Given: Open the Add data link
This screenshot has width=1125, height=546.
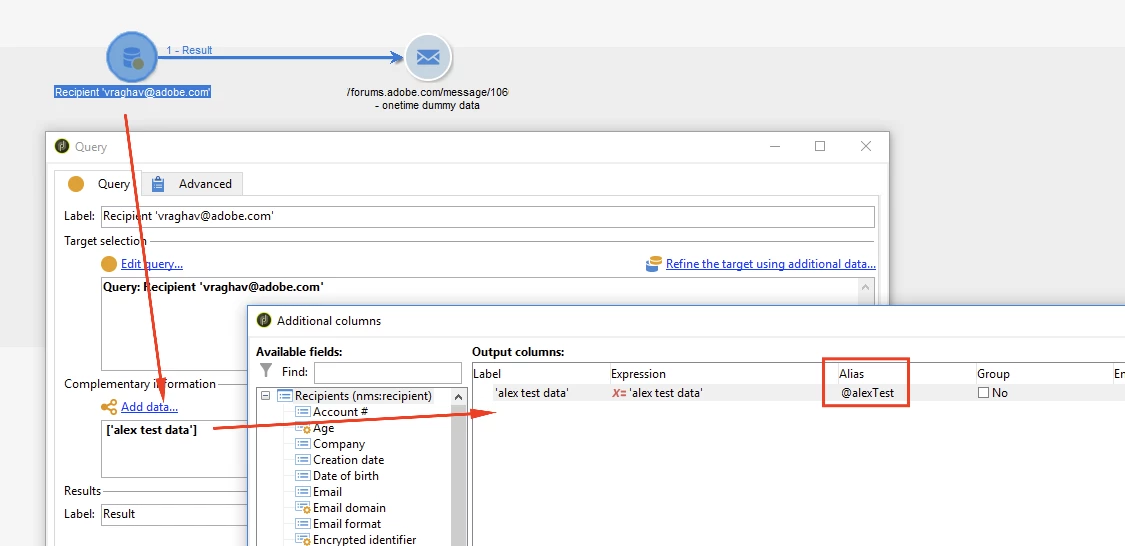Looking at the screenshot, I should (x=149, y=407).
